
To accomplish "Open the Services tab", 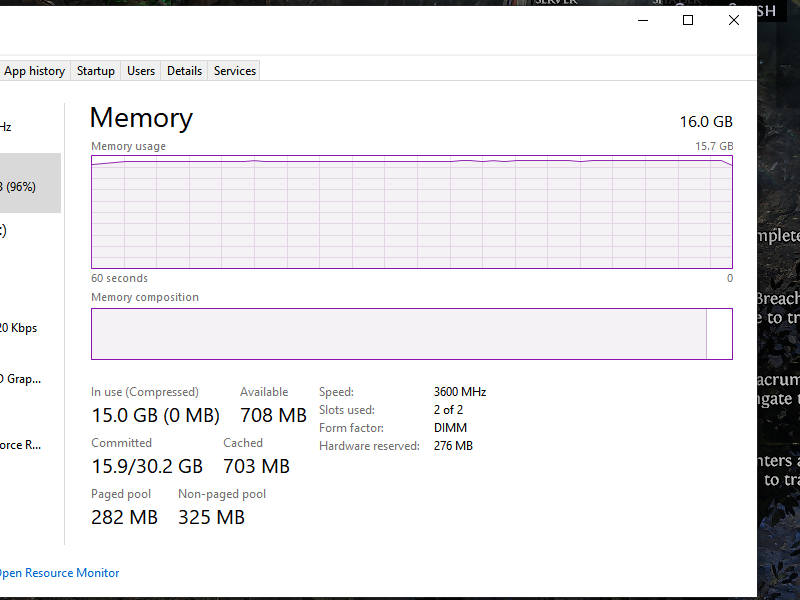I will tap(235, 71).
